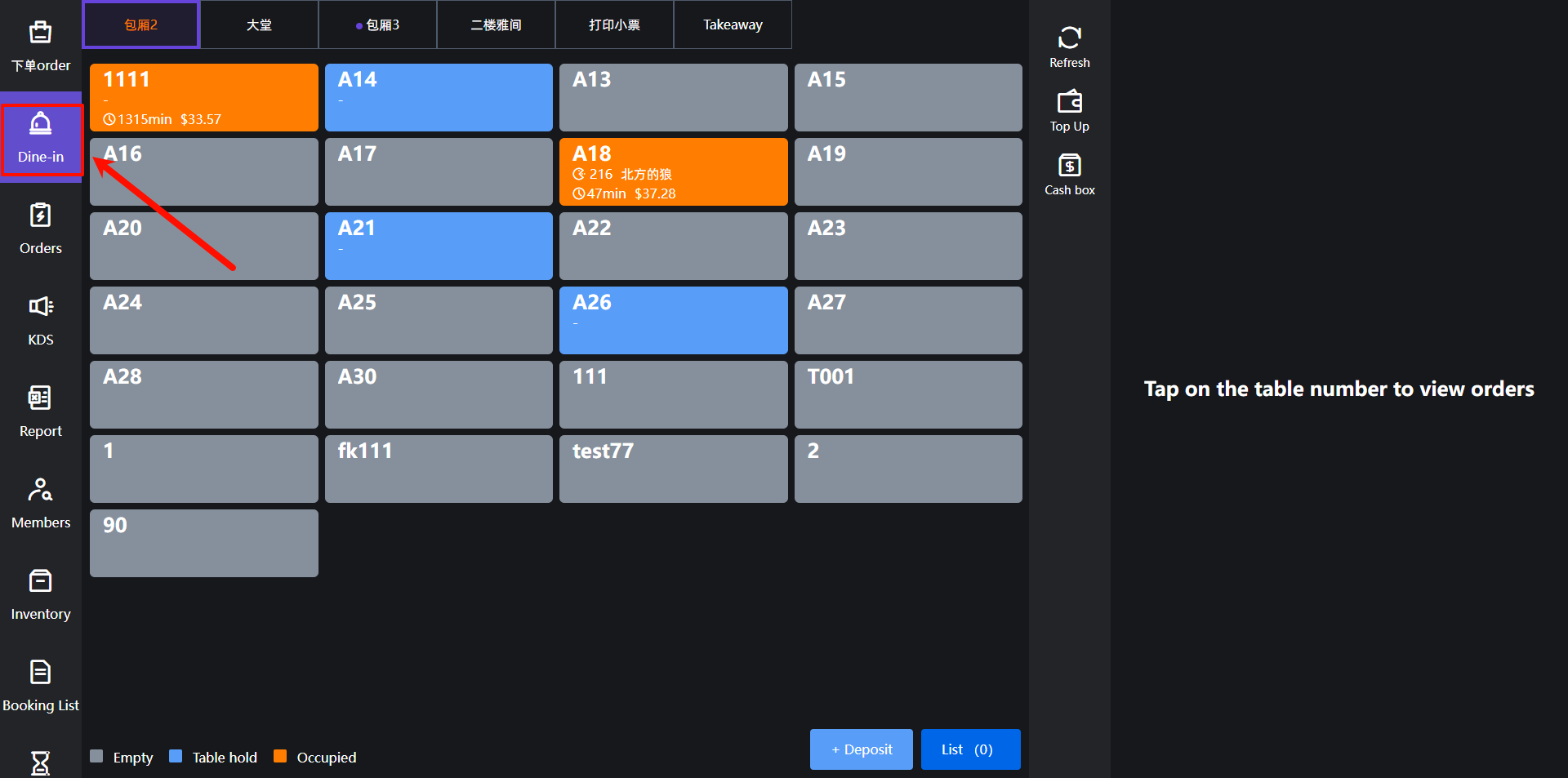Open the Inventory box icon
Screen dimensions: 1568x778
point(40,581)
